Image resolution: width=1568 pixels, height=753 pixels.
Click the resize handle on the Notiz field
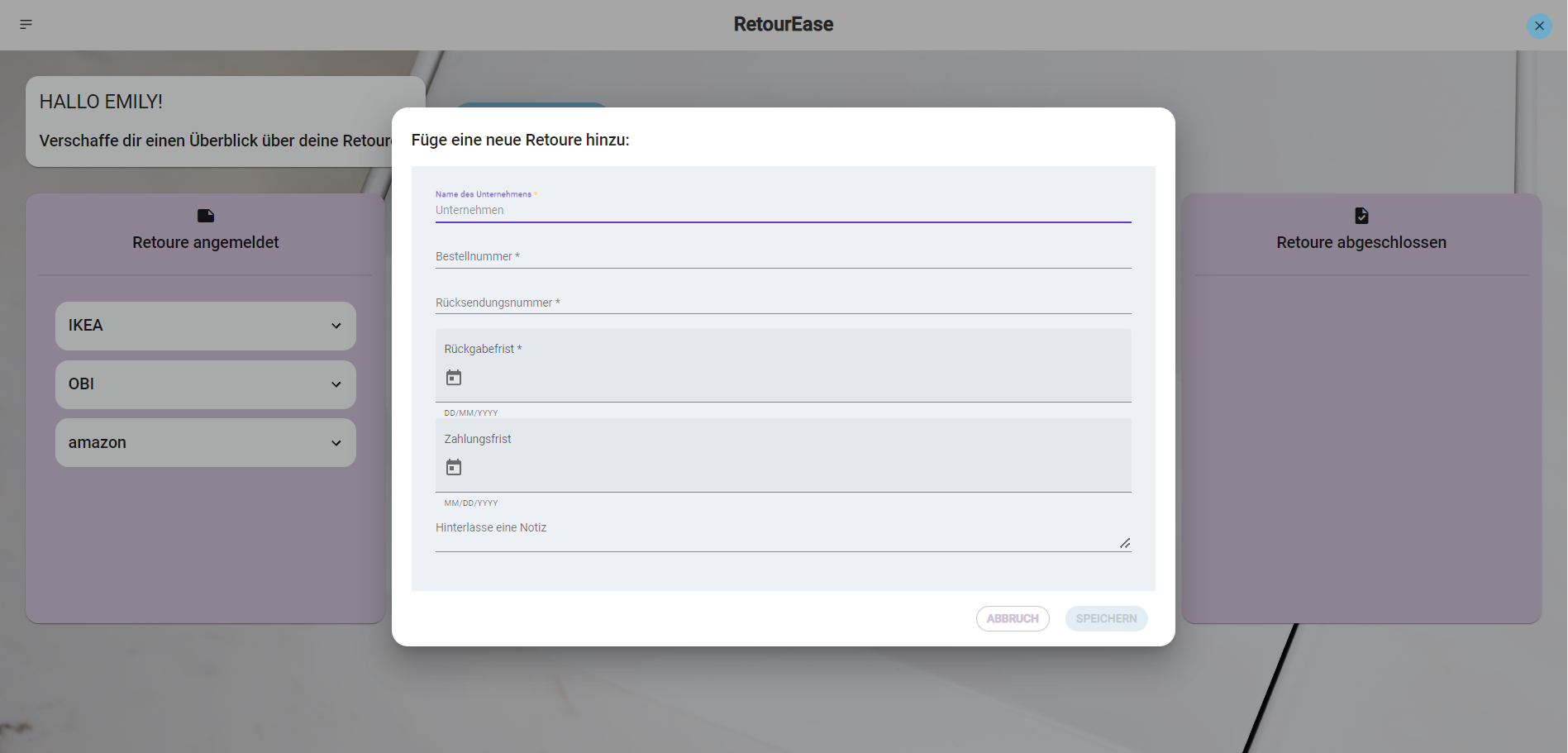[1125, 543]
